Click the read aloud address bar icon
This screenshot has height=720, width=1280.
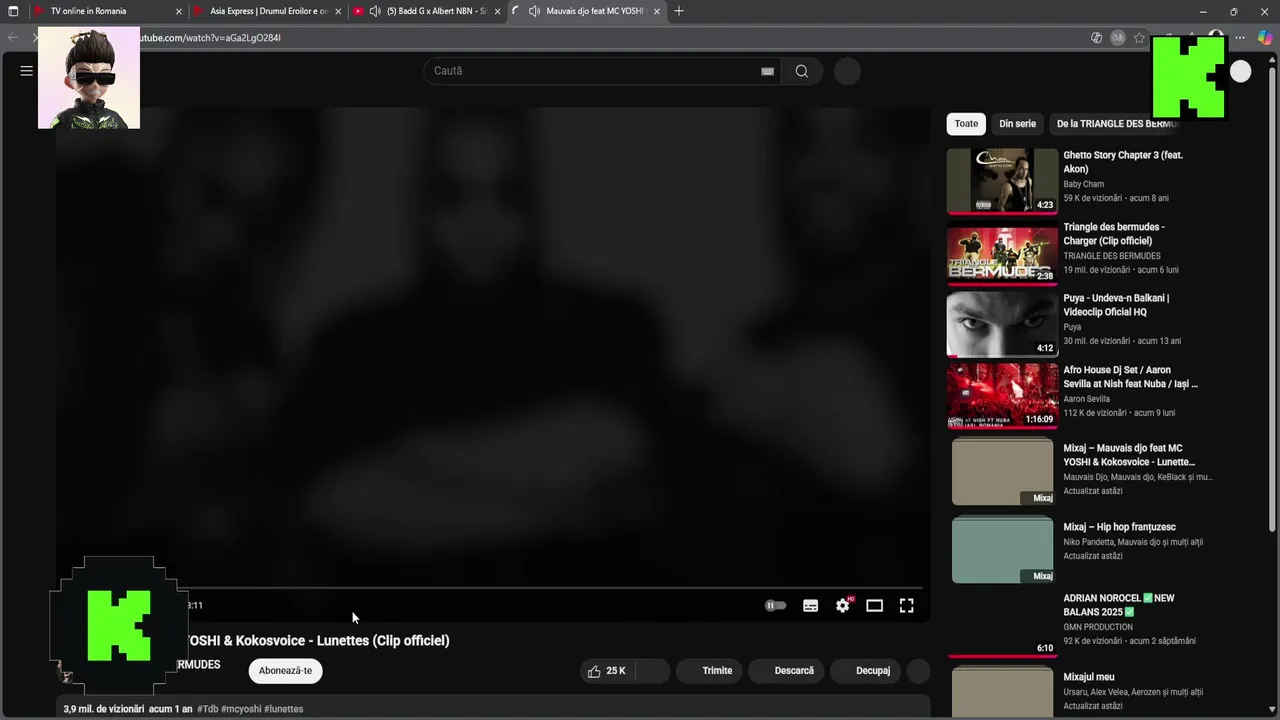tap(1118, 38)
